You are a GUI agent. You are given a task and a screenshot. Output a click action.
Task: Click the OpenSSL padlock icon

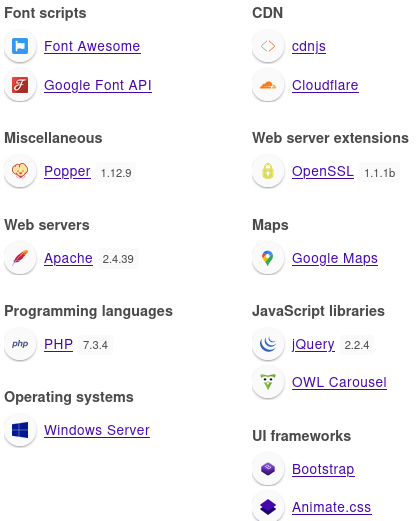tap(268, 171)
